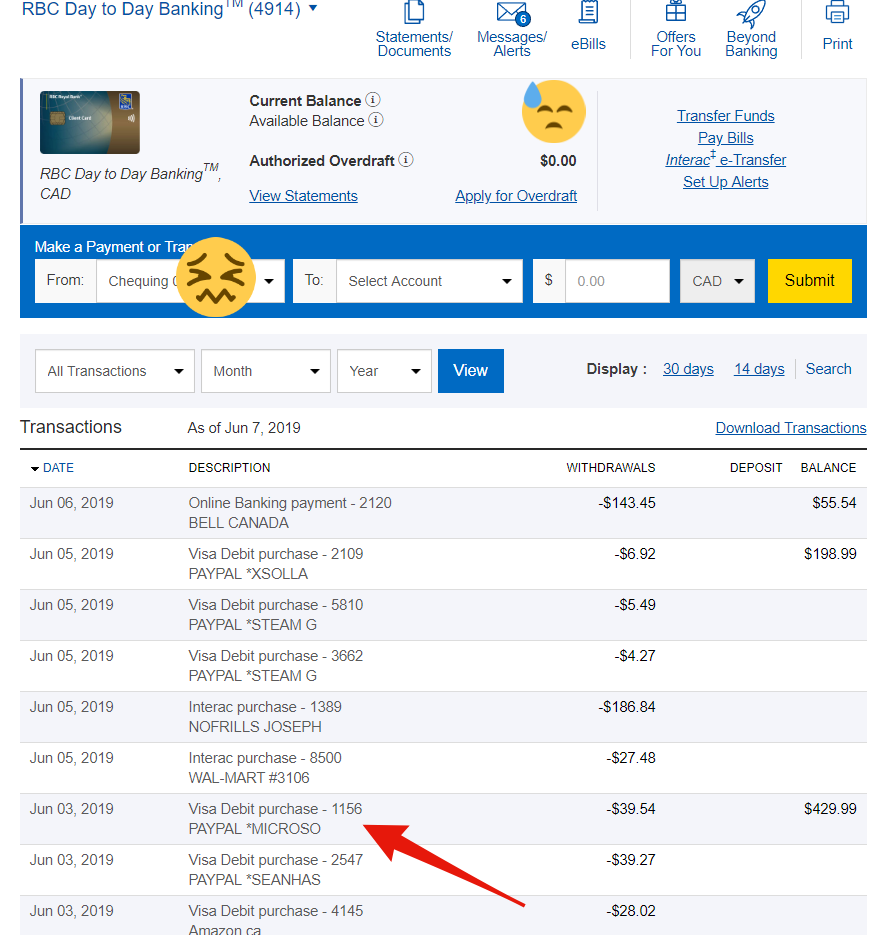This screenshot has height=935, width=887.
Task: Open the Year dropdown
Action: 384,371
